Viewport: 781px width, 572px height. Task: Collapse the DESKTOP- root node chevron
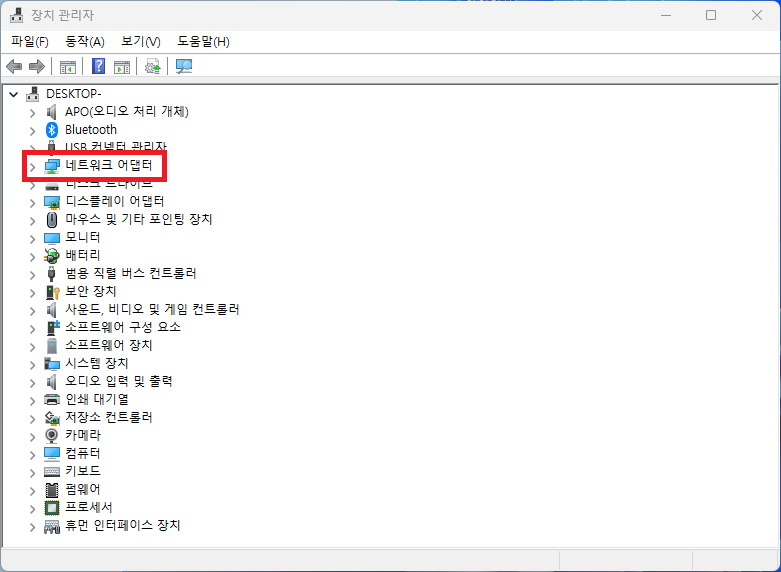(x=13, y=94)
